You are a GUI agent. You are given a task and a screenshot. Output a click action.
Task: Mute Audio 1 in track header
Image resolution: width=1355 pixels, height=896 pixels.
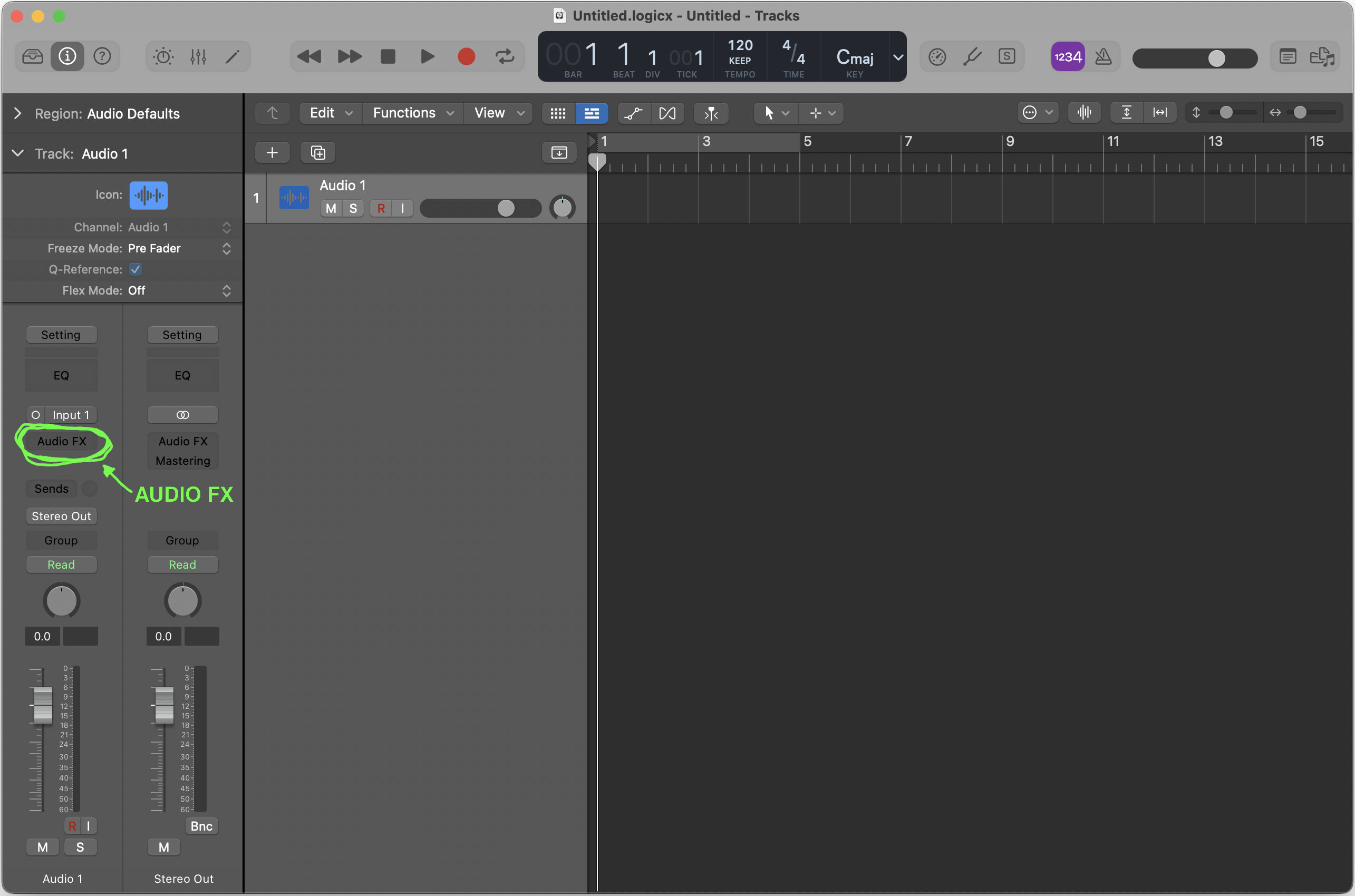pyautogui.click(x=331, y=208)
